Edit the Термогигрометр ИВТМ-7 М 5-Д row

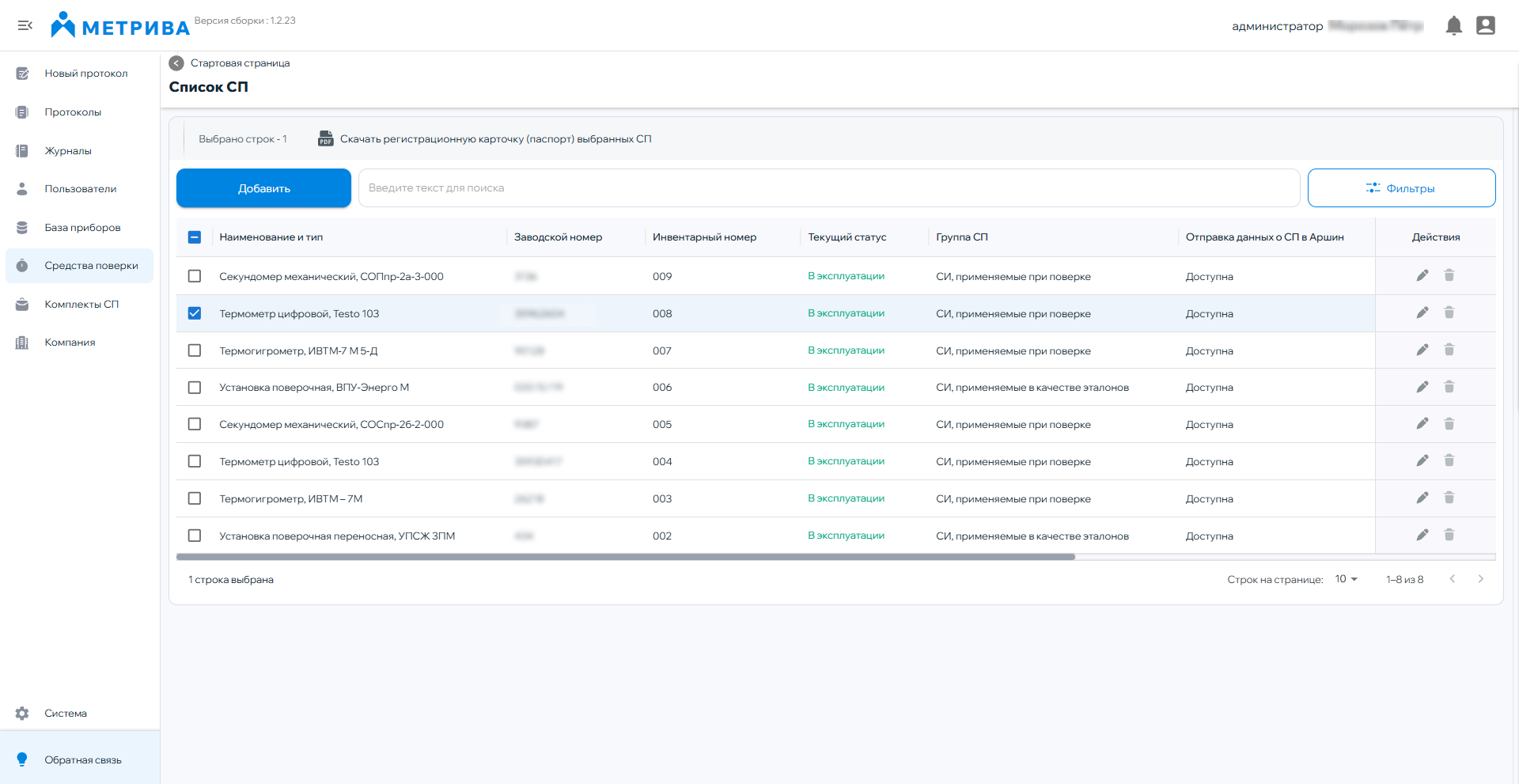pyautogui.click(x=1422, y=350)
